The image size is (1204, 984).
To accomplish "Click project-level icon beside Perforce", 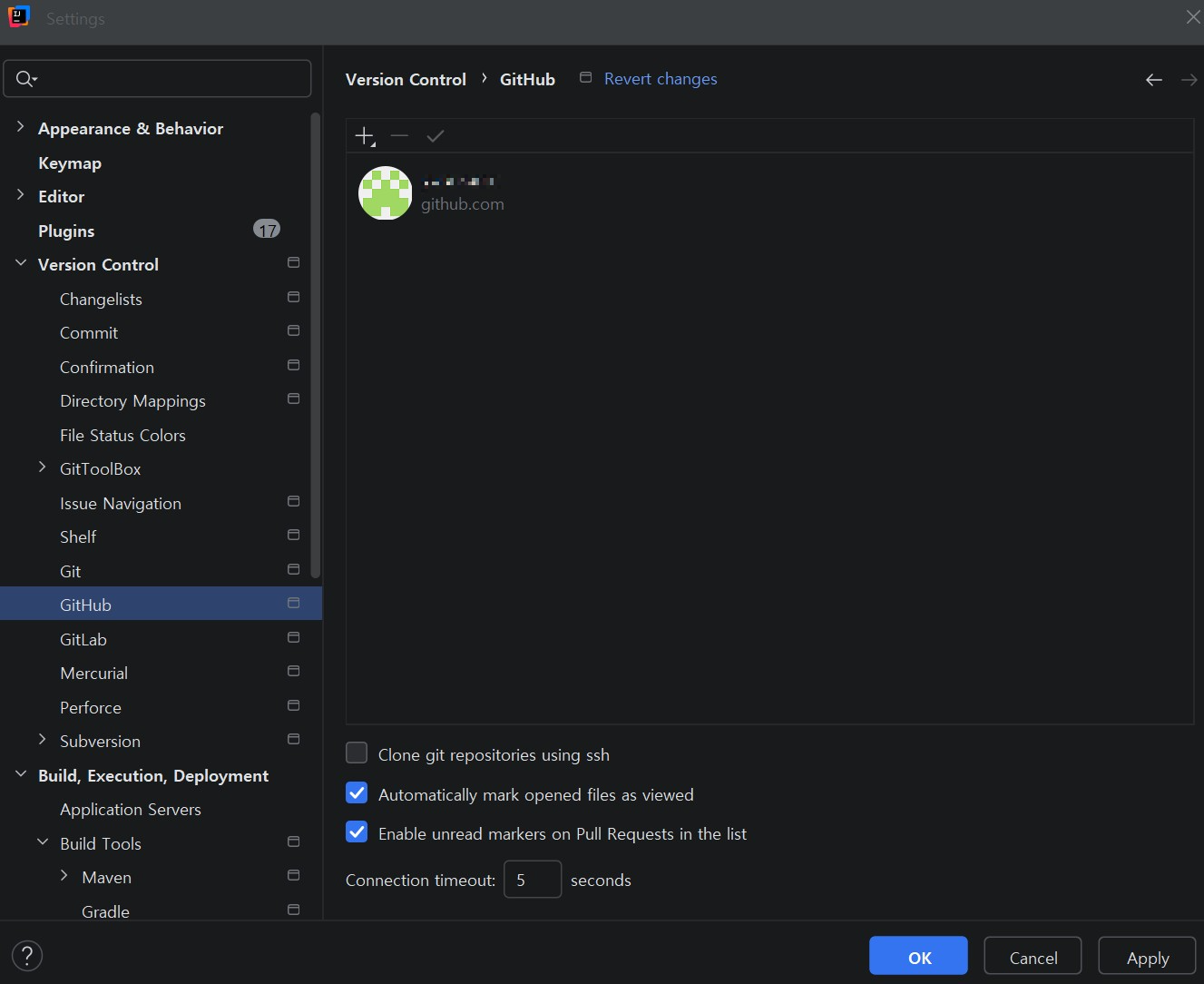I will [293, 705].
